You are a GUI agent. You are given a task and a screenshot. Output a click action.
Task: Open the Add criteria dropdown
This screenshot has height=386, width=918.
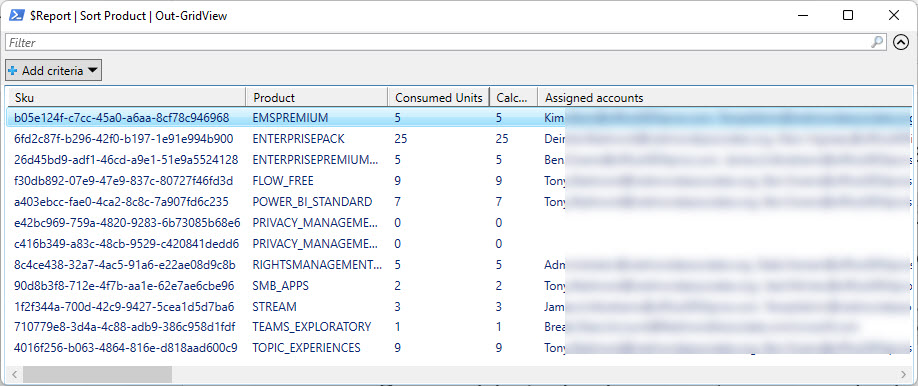54,71
